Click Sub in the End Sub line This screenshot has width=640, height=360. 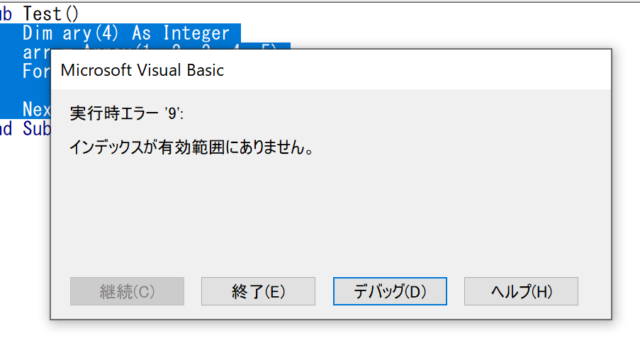tap(37, 129)
